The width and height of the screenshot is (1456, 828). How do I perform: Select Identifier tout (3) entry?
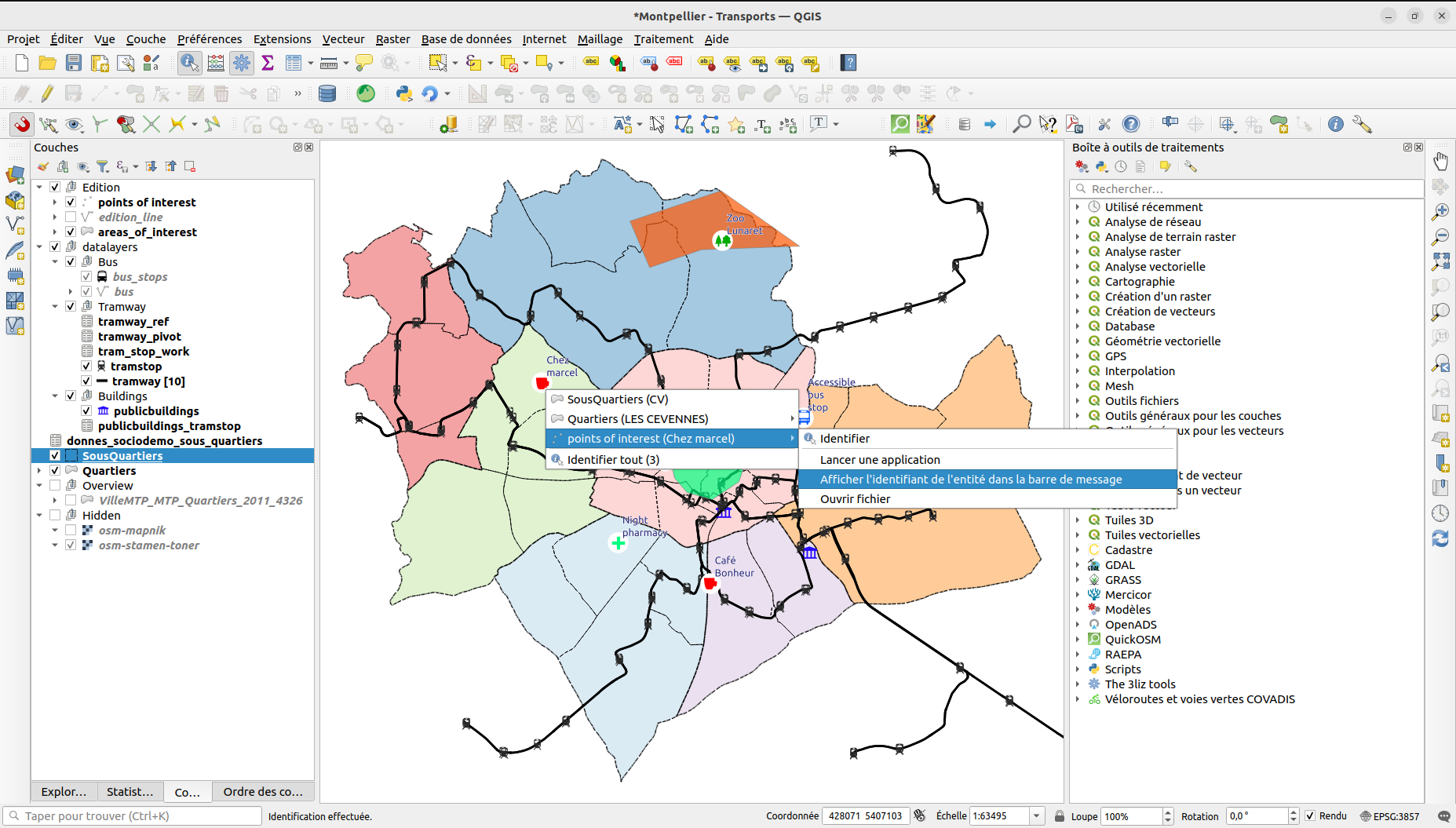click(x=672, y=460)
